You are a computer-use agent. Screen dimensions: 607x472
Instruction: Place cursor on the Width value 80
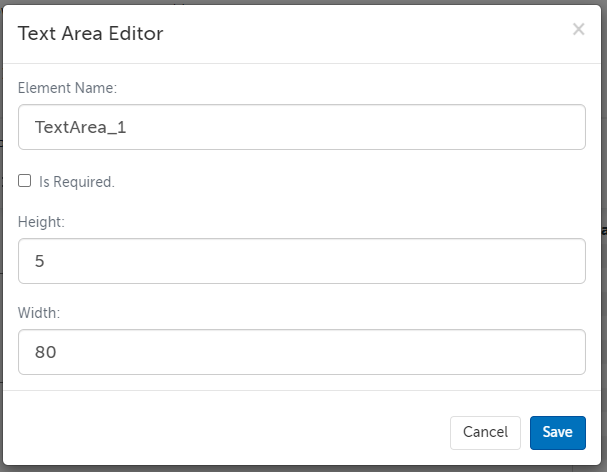tap(45, 353)
